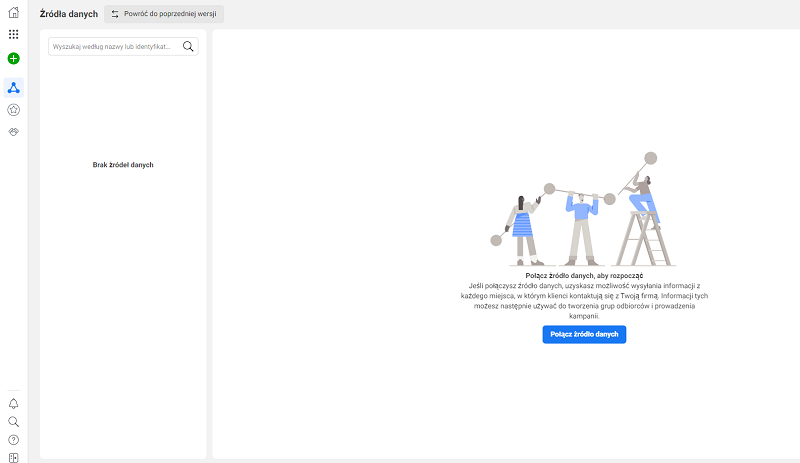Viewport: 800px width, 463px height.
Task: Click the description paragraph under the illustration
Action: coord(584,301)
